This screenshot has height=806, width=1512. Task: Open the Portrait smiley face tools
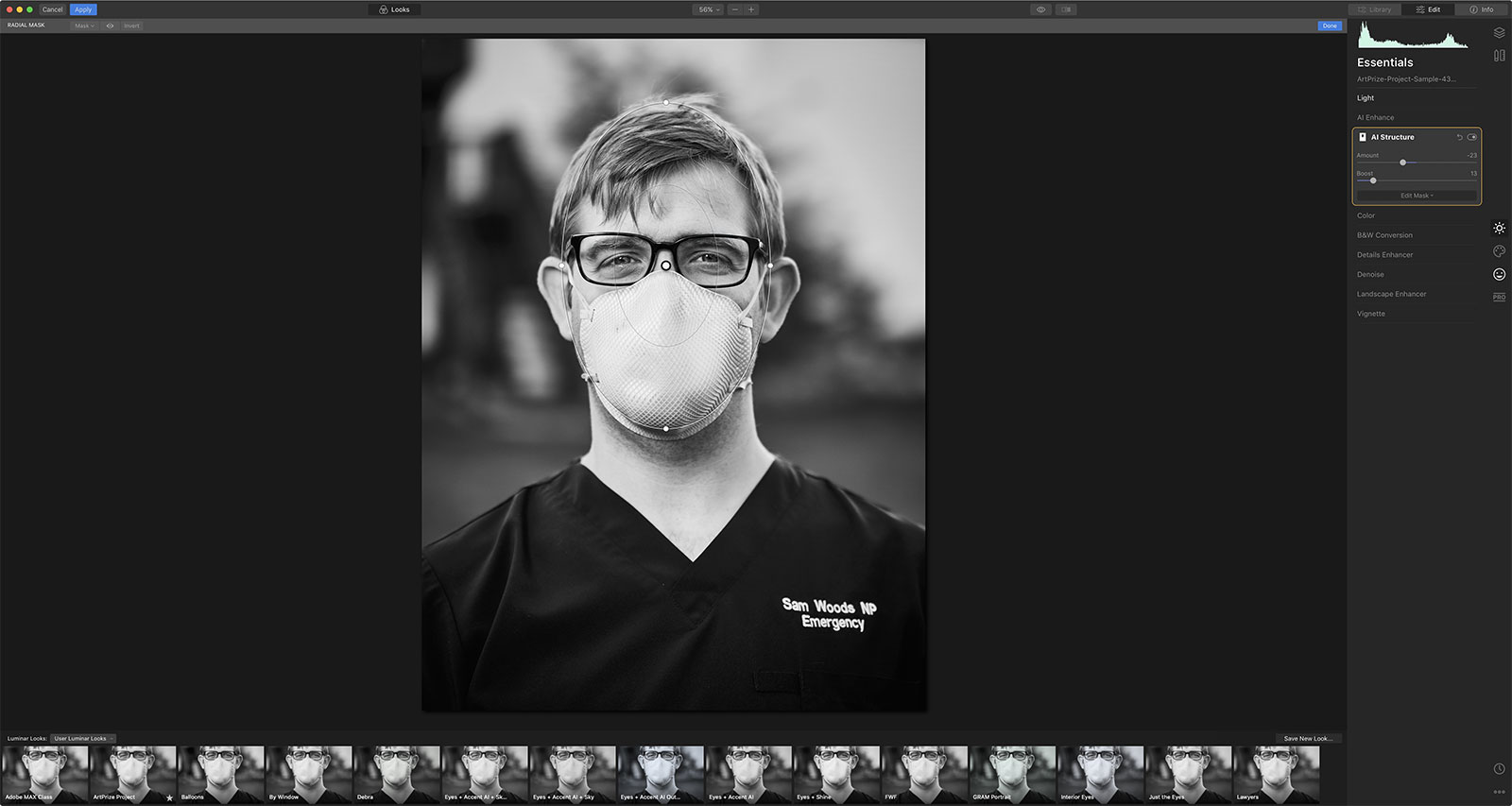1499,274
